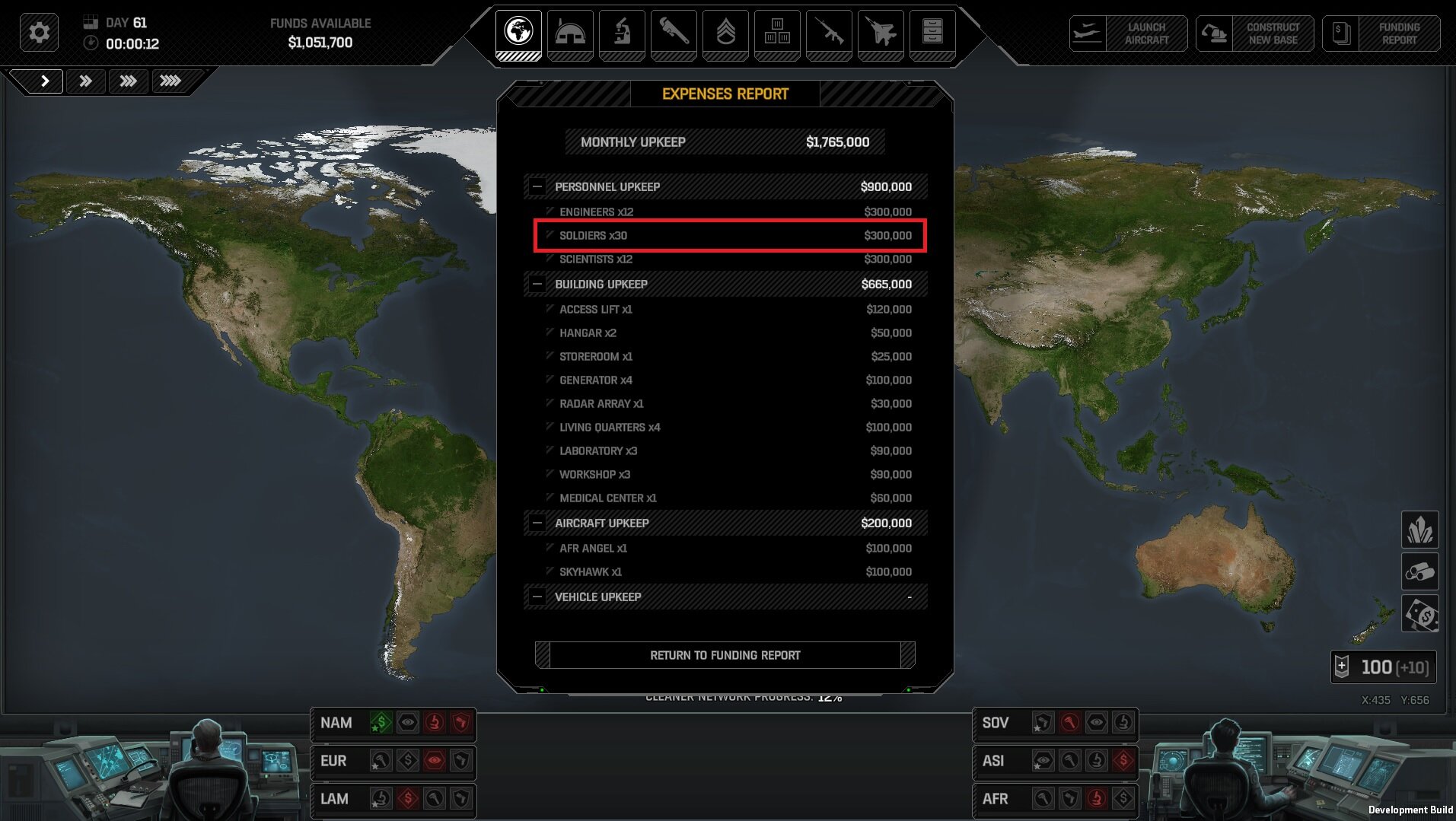Open the Aircraft jet tab
This screenshot has width=1456, height=821.
[x=881, y=34]
